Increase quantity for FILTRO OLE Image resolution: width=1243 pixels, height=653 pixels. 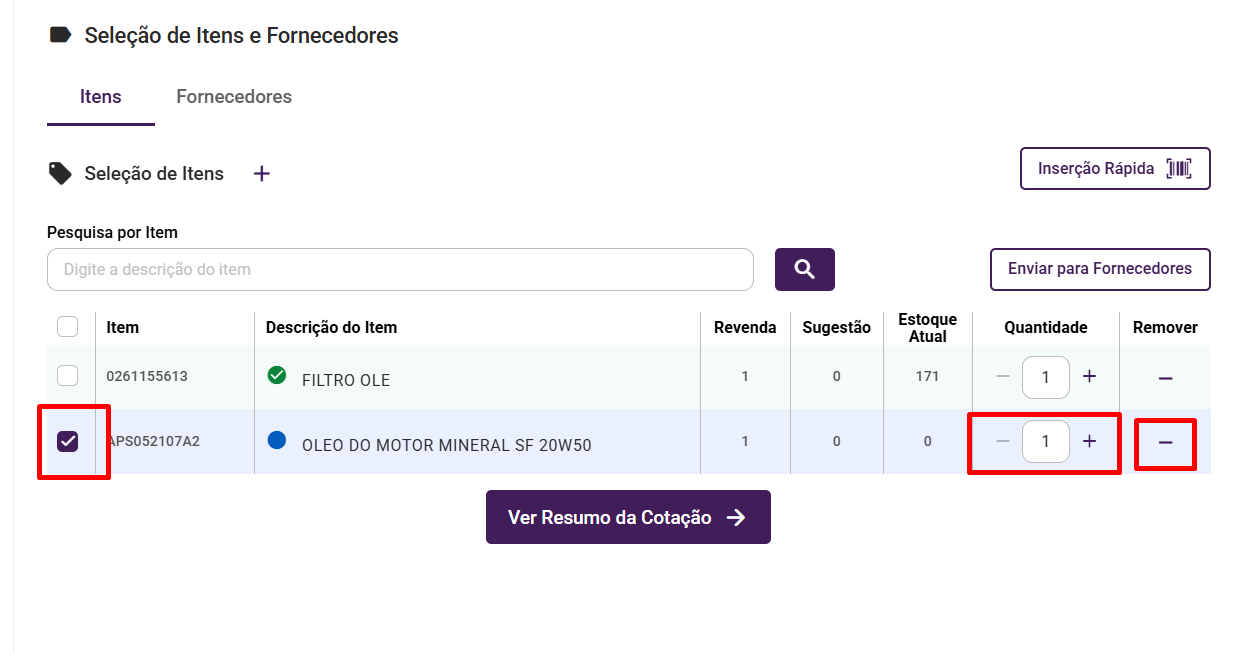[1090, 377]
